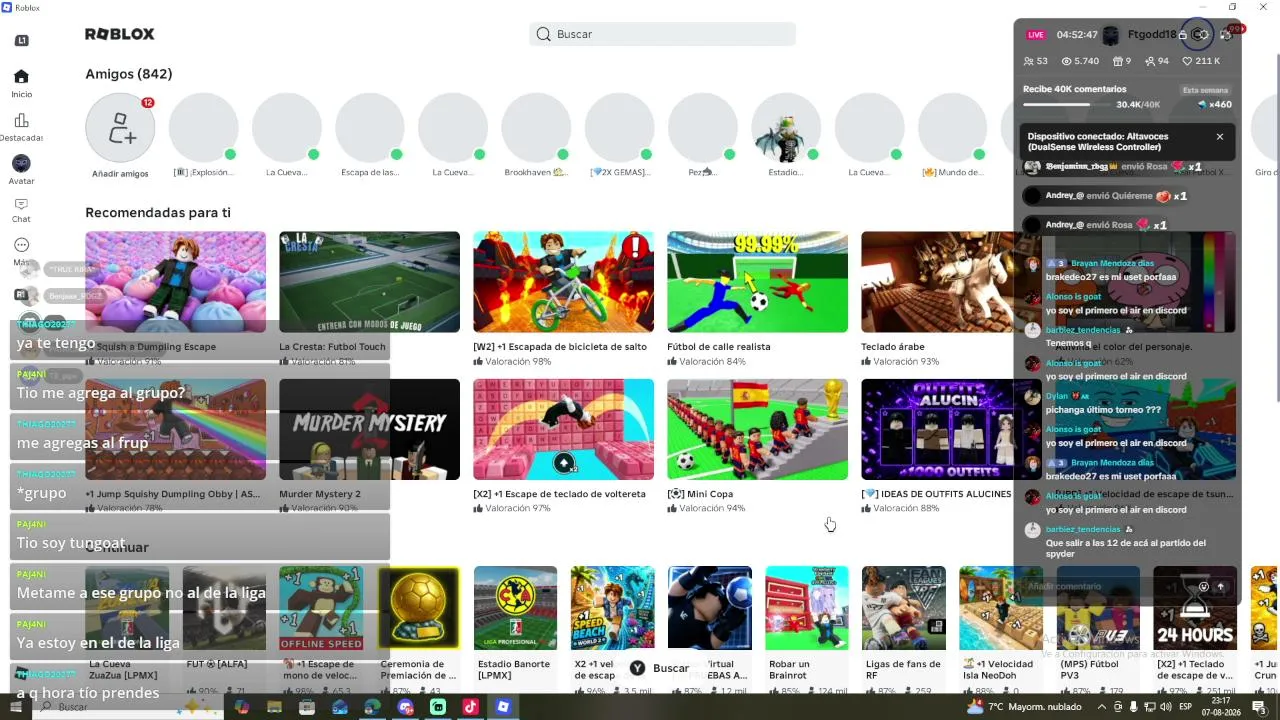Open File Explorer from the taskbar
This screenshot has width=1280, height=720.
point(274,707)
